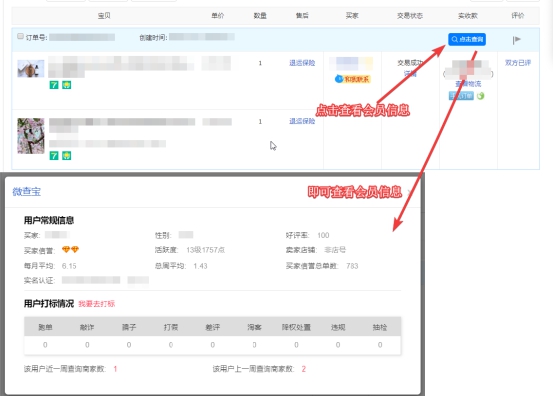The height and width of the screenshot is (397, 554).
Task: Click the 实名认证 label
Action: point(39,281)
